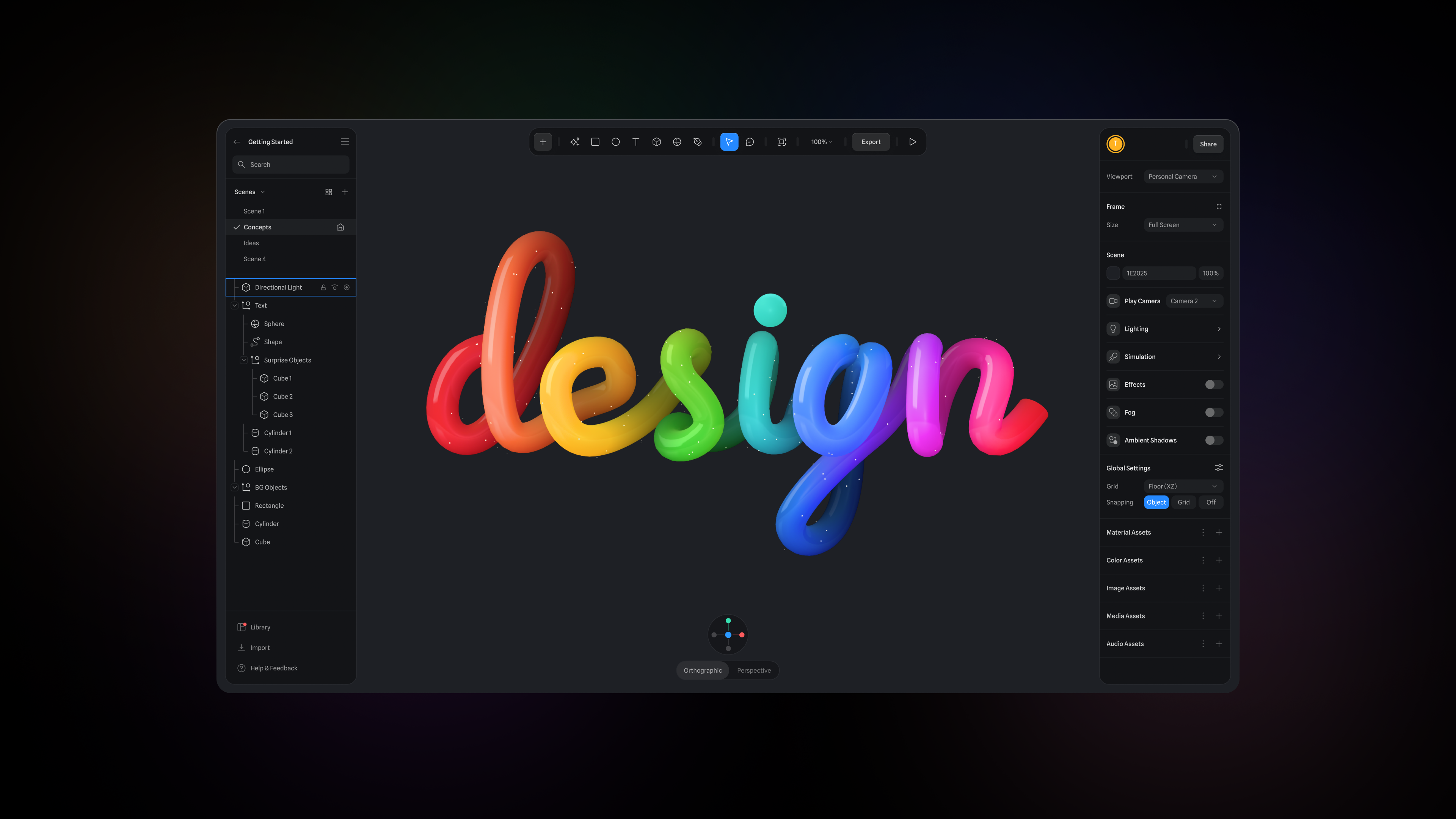Image resolution: width=1456 pixels, height=819 pixels.
Task: Enable the Effects toggle
Action: (x=1213, y=384)
